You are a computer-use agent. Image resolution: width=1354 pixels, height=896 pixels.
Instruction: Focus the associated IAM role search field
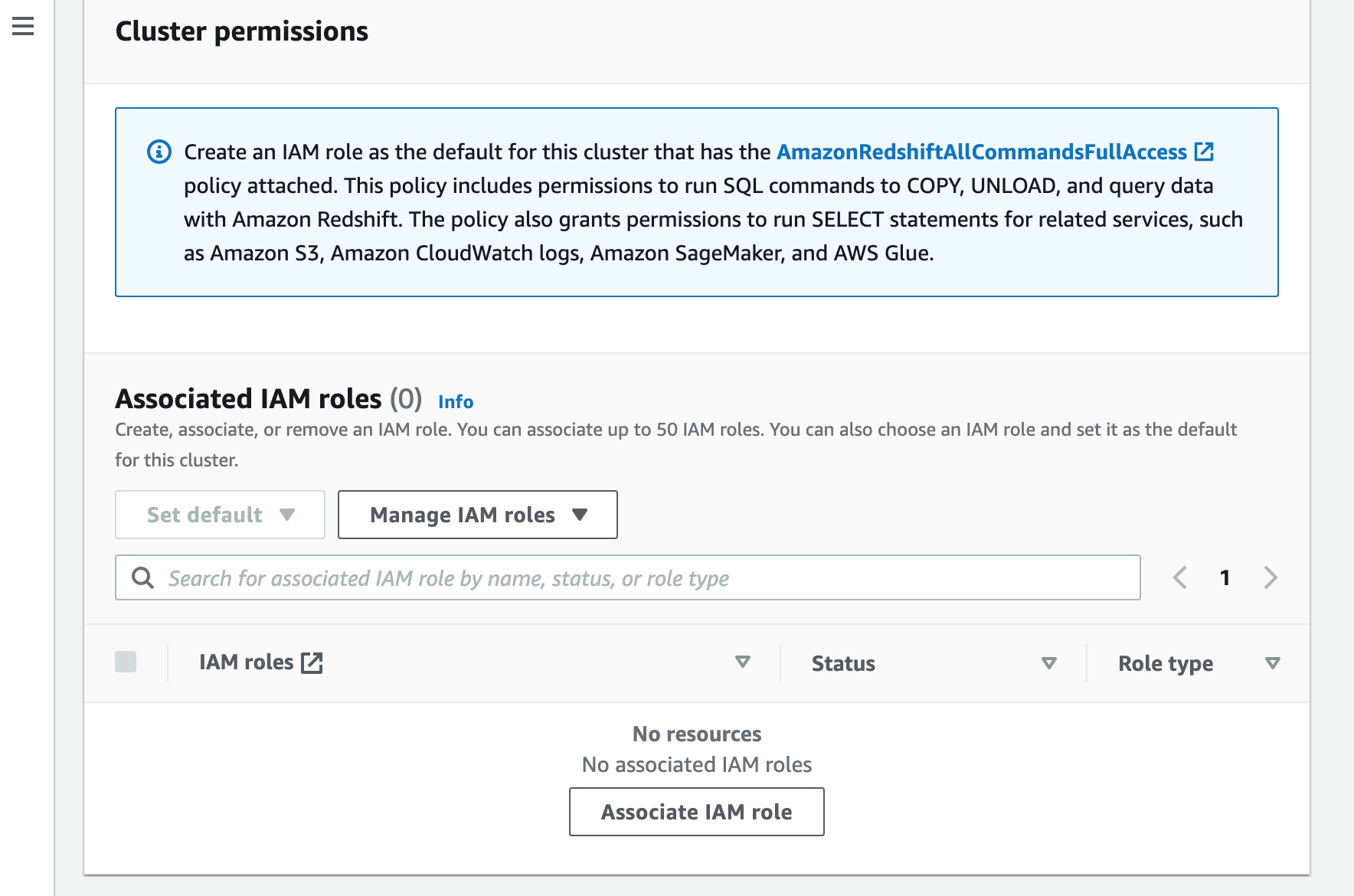[x=628, y=577]
